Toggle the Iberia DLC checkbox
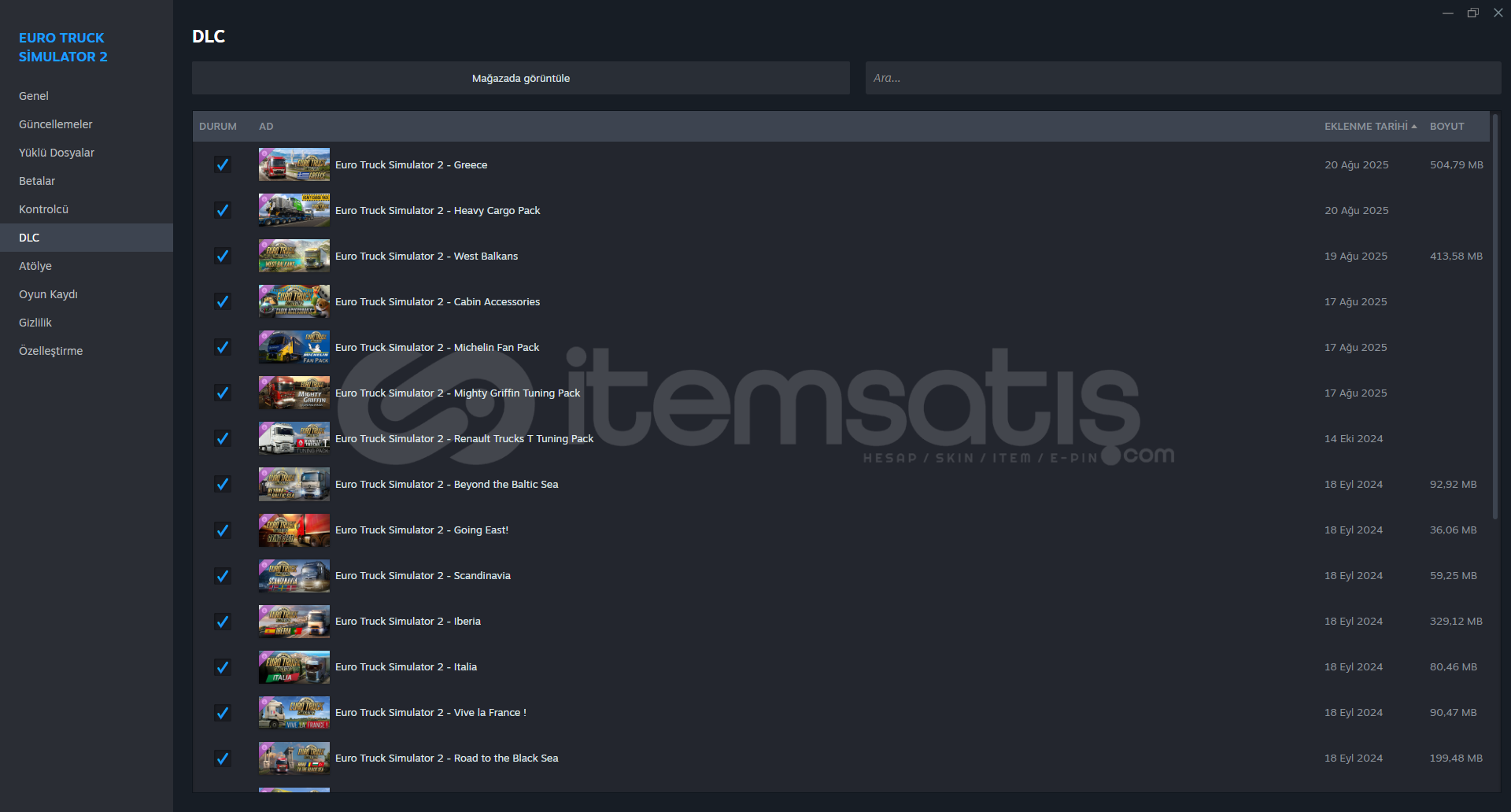 [x=223, y=621]
